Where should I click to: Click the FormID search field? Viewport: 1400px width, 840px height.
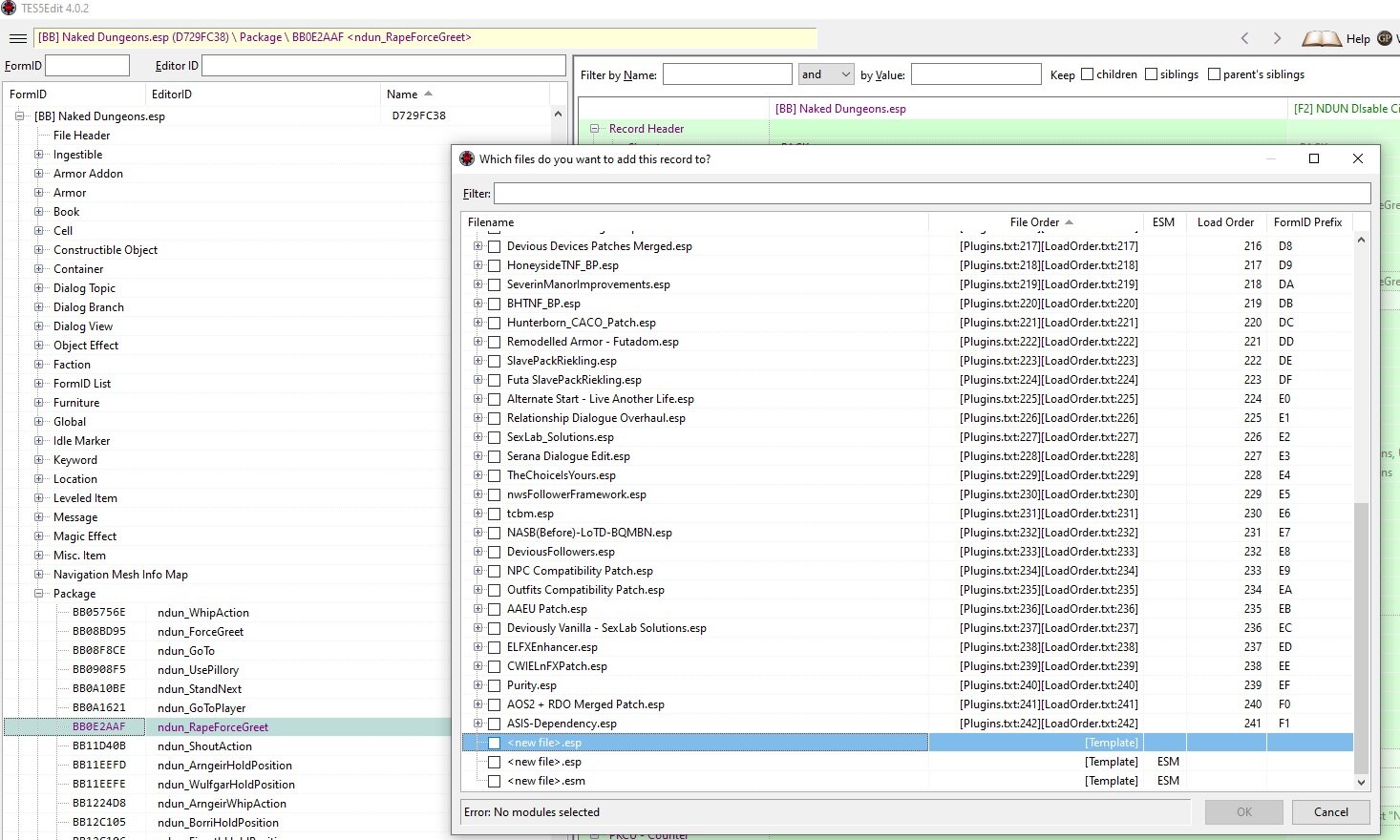[87, 66]
